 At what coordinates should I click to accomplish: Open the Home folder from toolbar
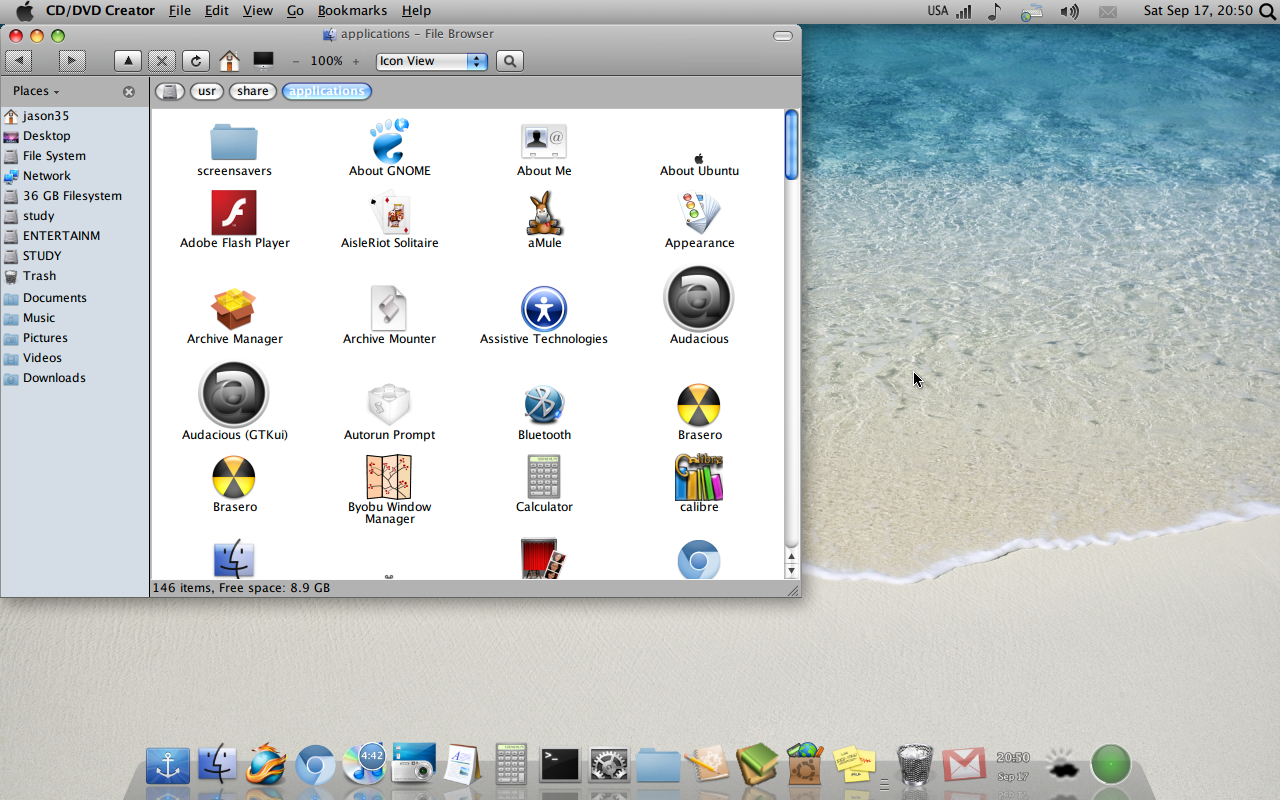tap(229, 61)
